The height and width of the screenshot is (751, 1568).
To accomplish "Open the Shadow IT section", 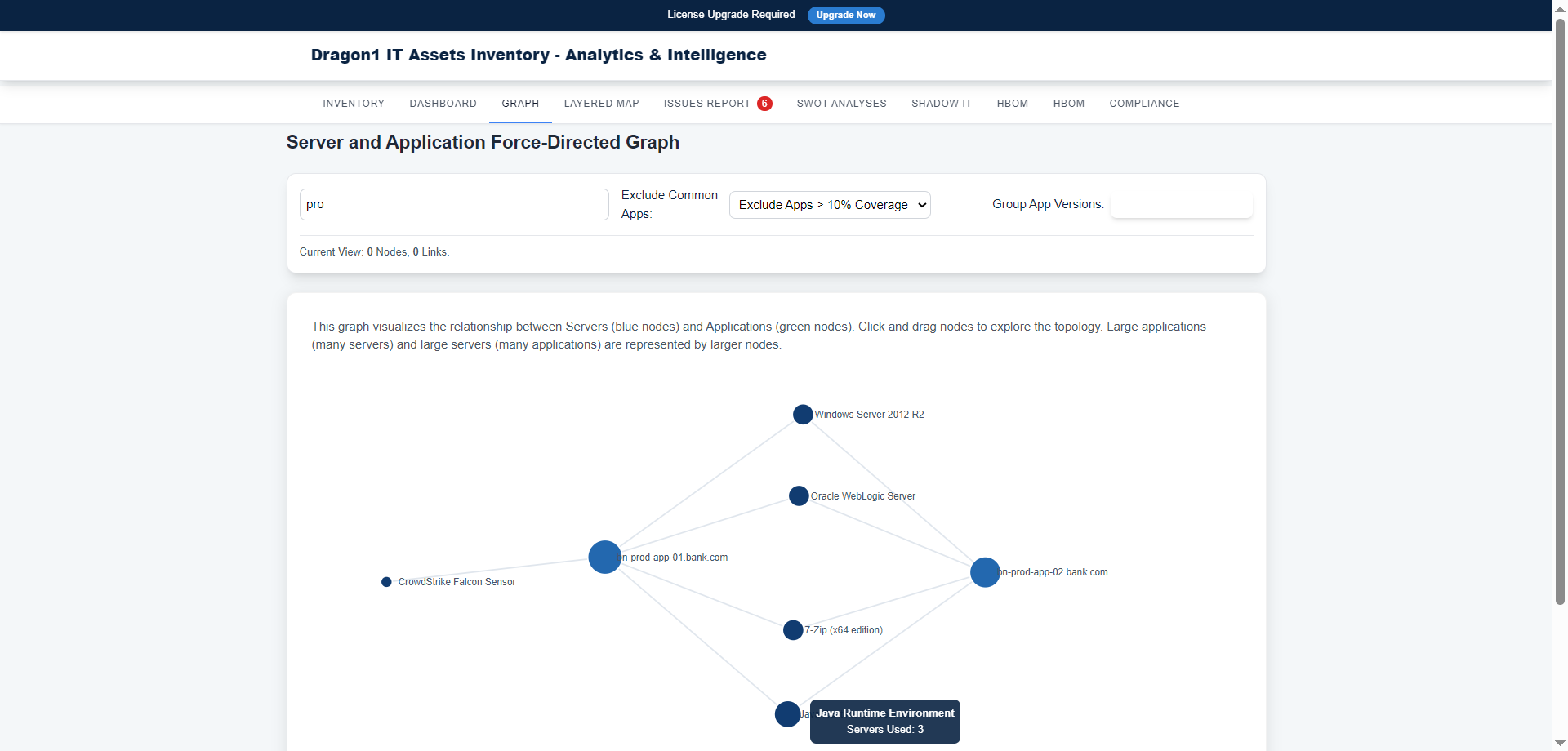I will (x=941, y=103).
